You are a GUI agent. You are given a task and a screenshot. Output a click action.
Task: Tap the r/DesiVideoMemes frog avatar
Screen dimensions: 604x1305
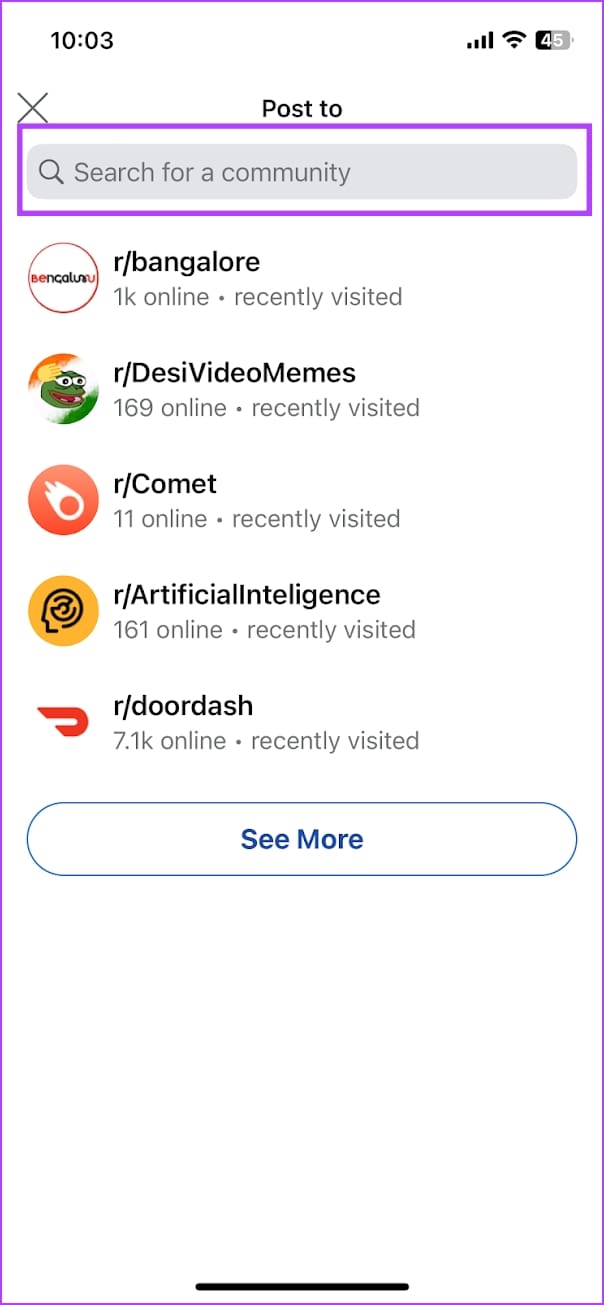click(x=63, y=389)
